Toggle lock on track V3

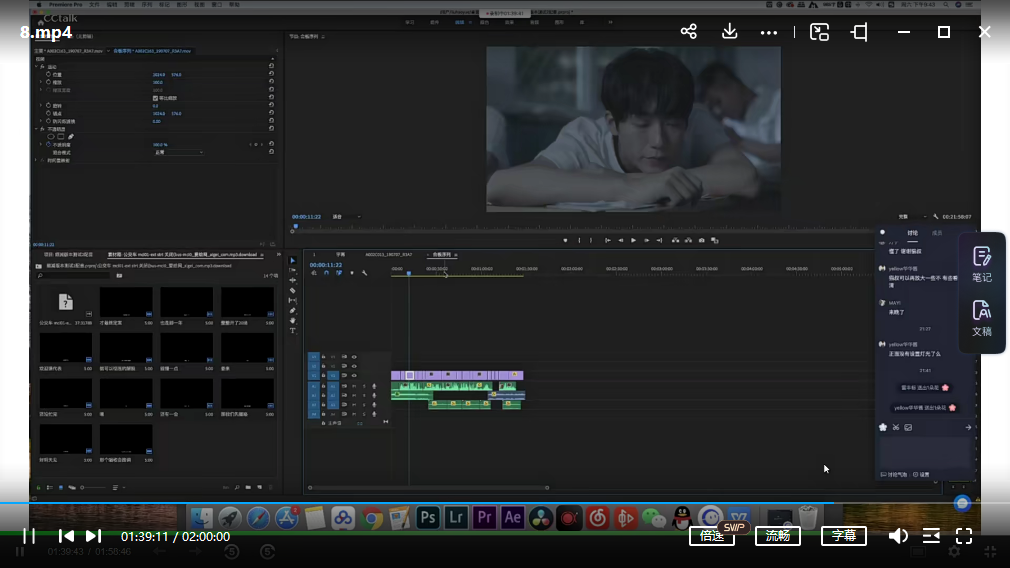coord(323,357)
